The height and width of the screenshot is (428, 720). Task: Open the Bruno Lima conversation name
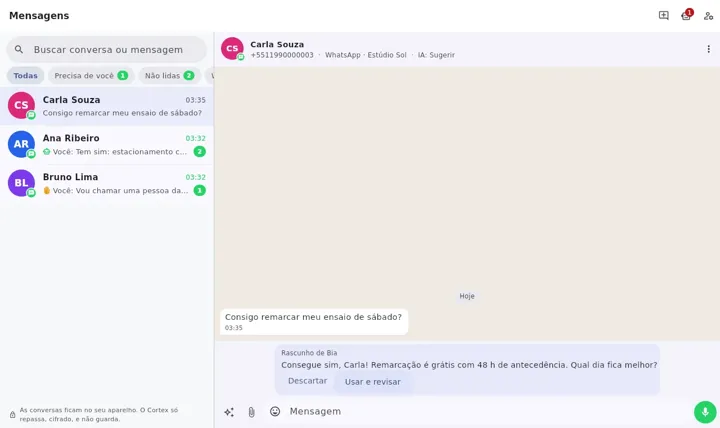(x=70, y=177)
